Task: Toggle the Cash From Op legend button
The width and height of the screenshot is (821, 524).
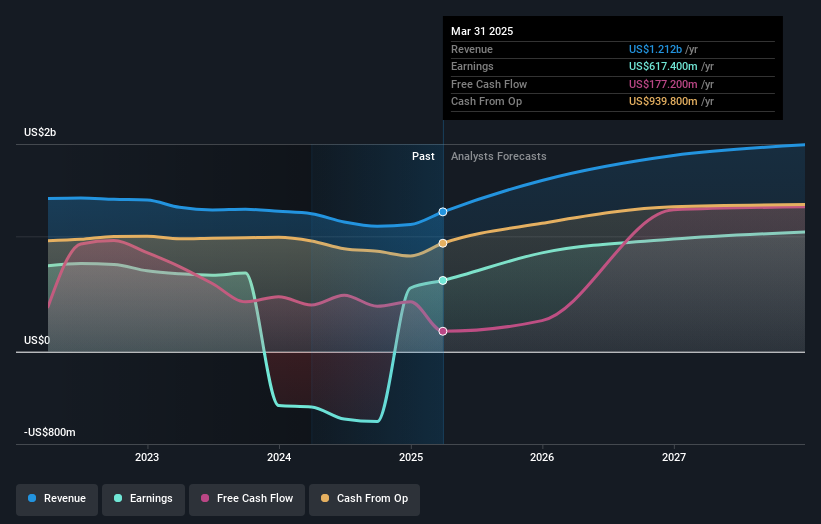Action: pyautogui.click(x=364, y=498)
